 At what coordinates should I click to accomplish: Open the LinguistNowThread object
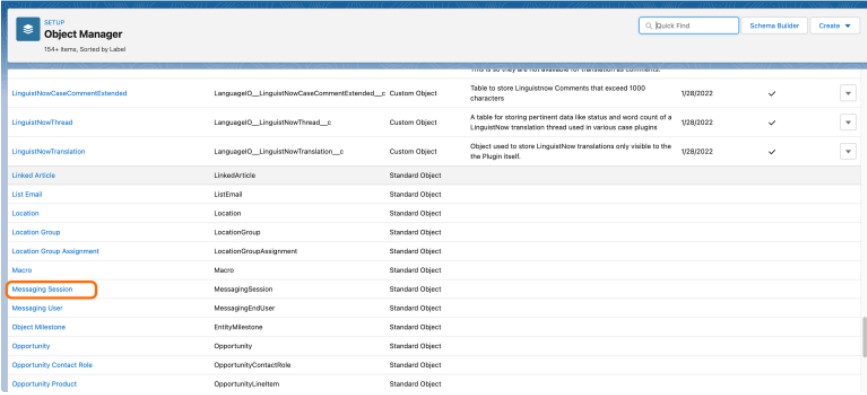click(42, 122)
